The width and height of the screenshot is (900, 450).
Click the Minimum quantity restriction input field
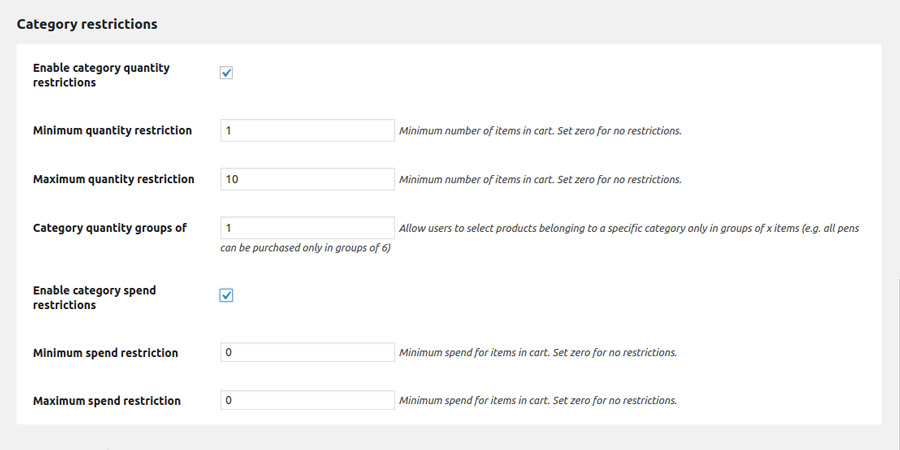[307, 130]
